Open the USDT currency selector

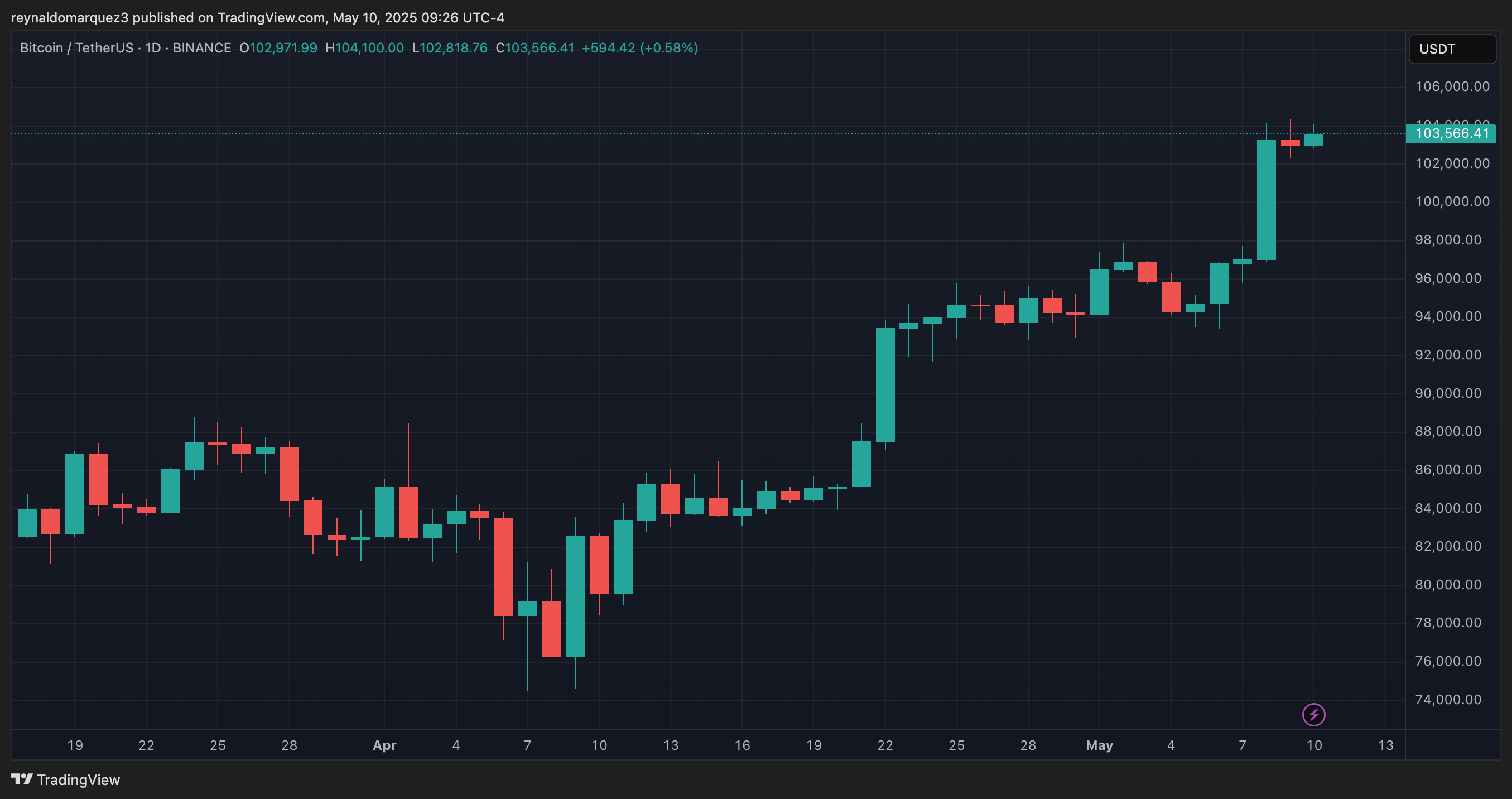tap(1452, 49)
